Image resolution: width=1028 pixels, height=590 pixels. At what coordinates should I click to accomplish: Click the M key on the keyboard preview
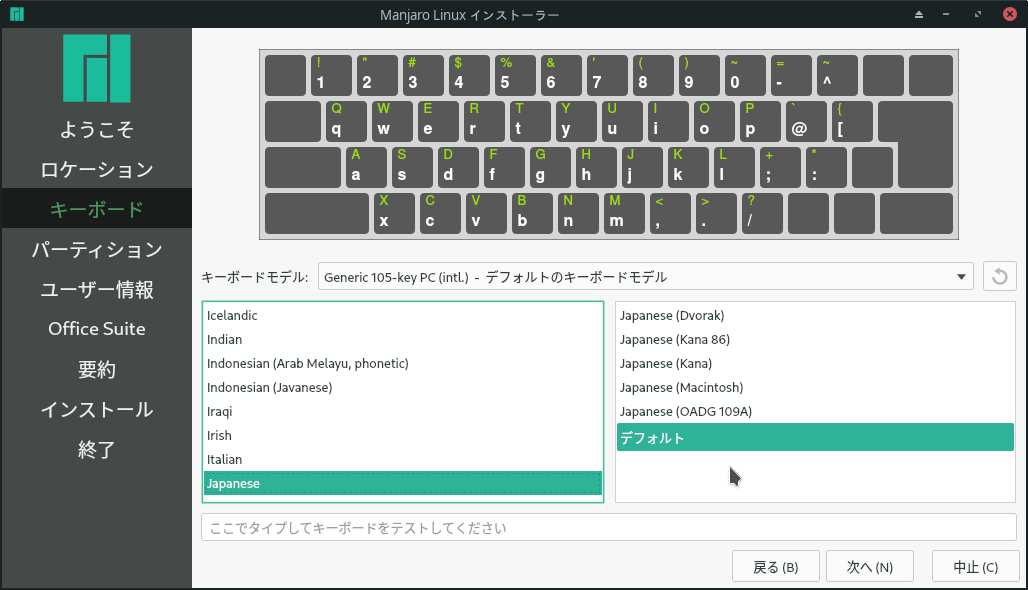point(624,213)
